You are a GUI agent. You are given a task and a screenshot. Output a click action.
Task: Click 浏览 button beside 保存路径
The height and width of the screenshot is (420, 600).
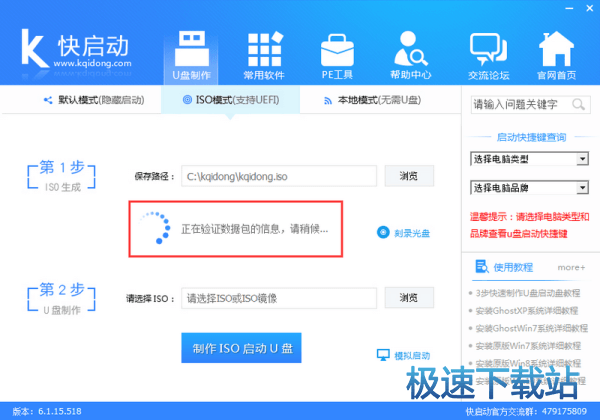click(409, 176)
